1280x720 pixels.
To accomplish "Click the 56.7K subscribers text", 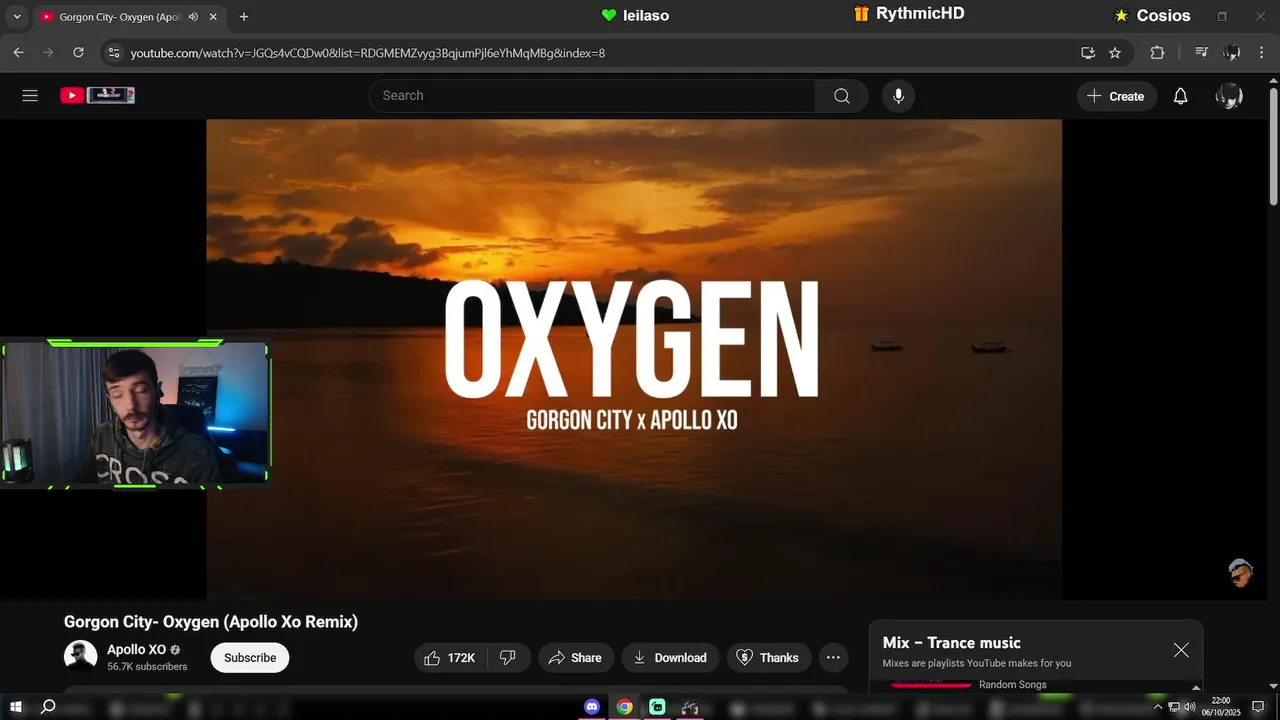I will coord(147,667).
